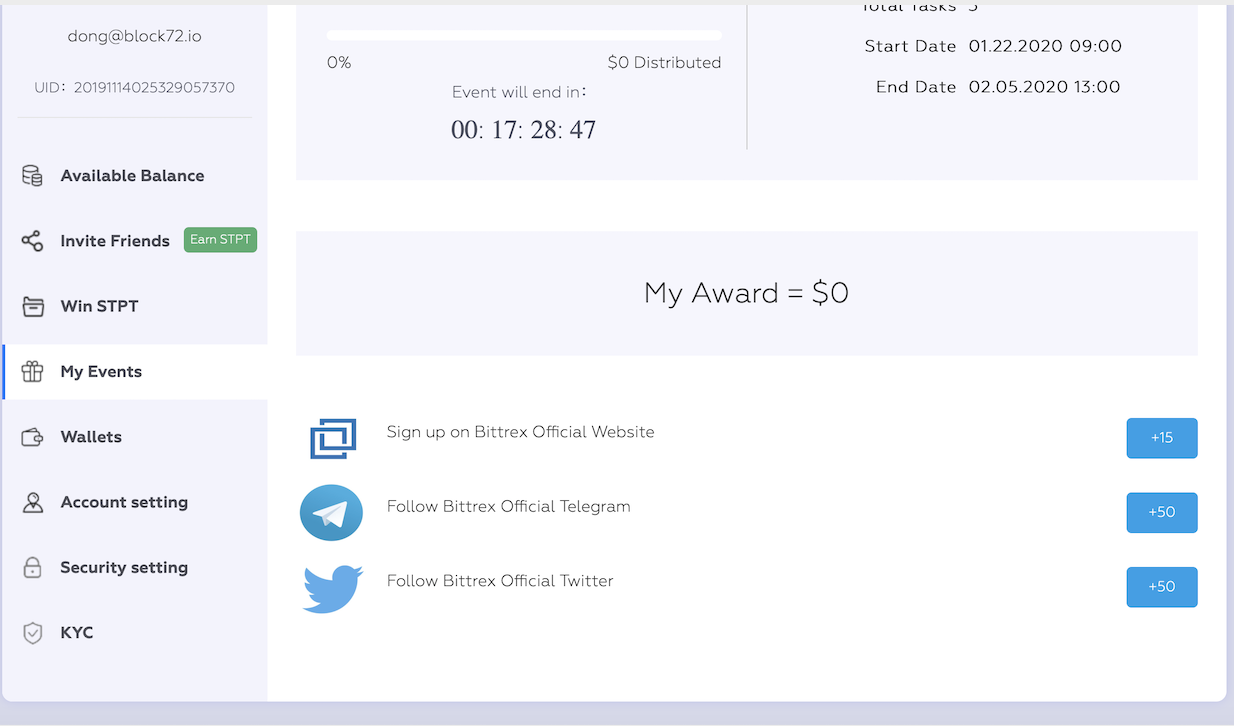
Task: Click the Wallets icon in sidebar
Action: (32, 437)
